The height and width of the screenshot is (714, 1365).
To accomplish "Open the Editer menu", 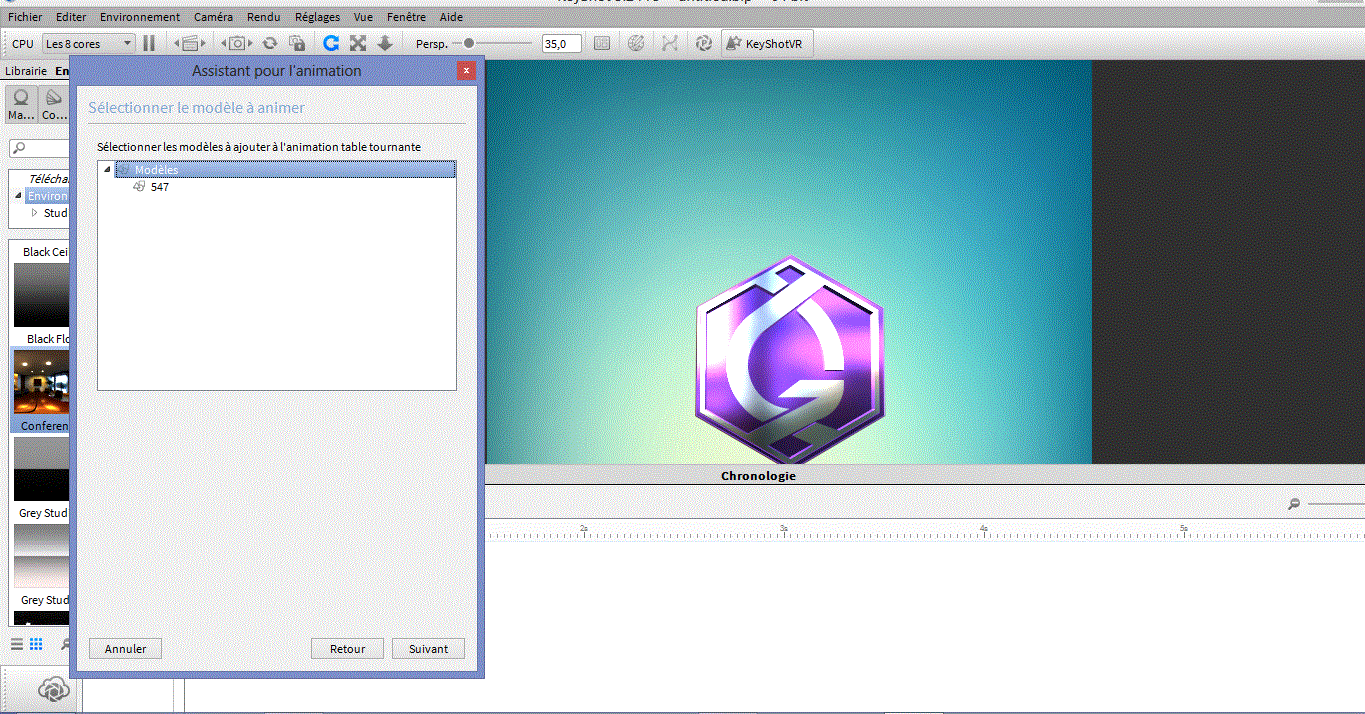I will [71, 17].
